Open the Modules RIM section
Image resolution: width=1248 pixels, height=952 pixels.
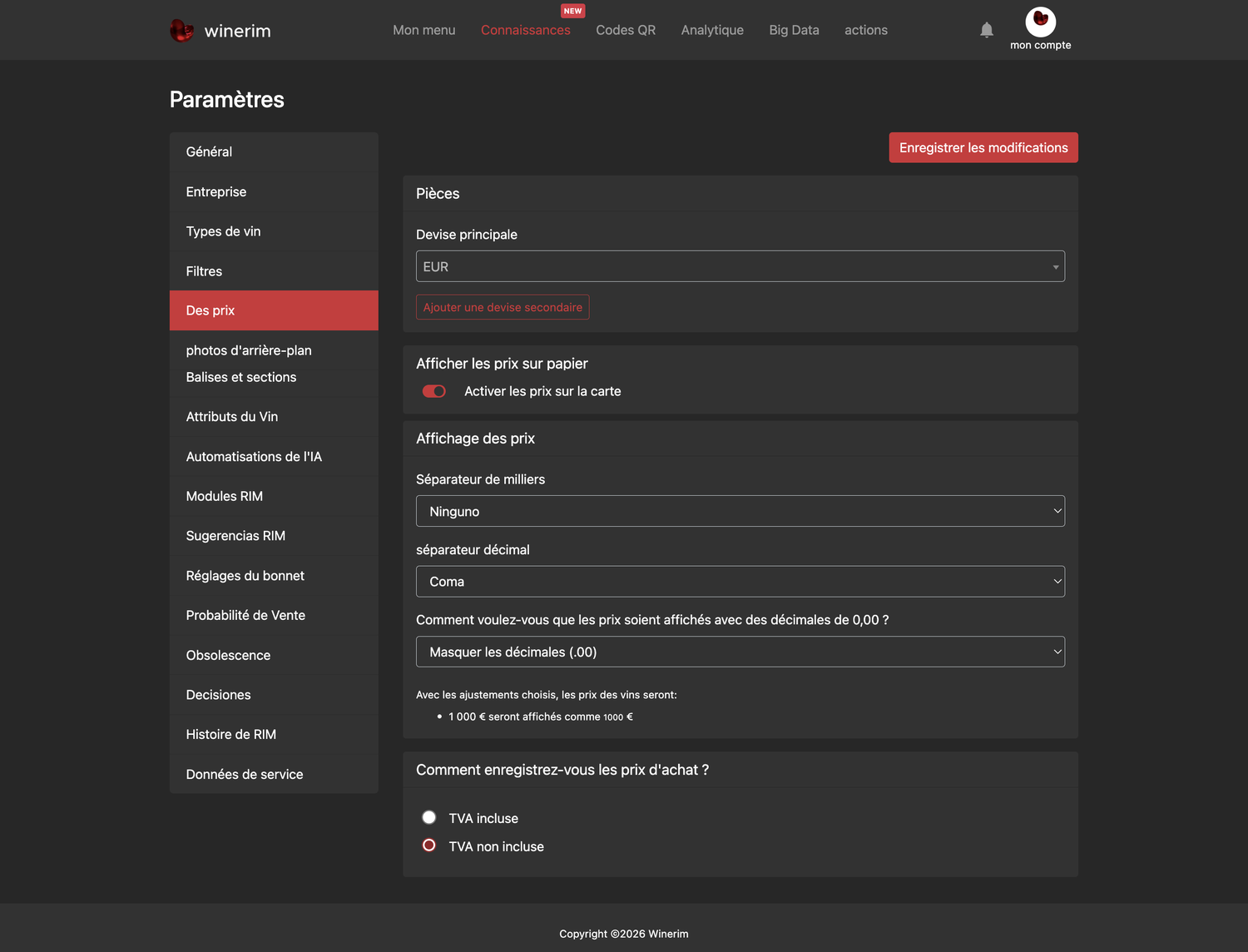coord(274,496)
